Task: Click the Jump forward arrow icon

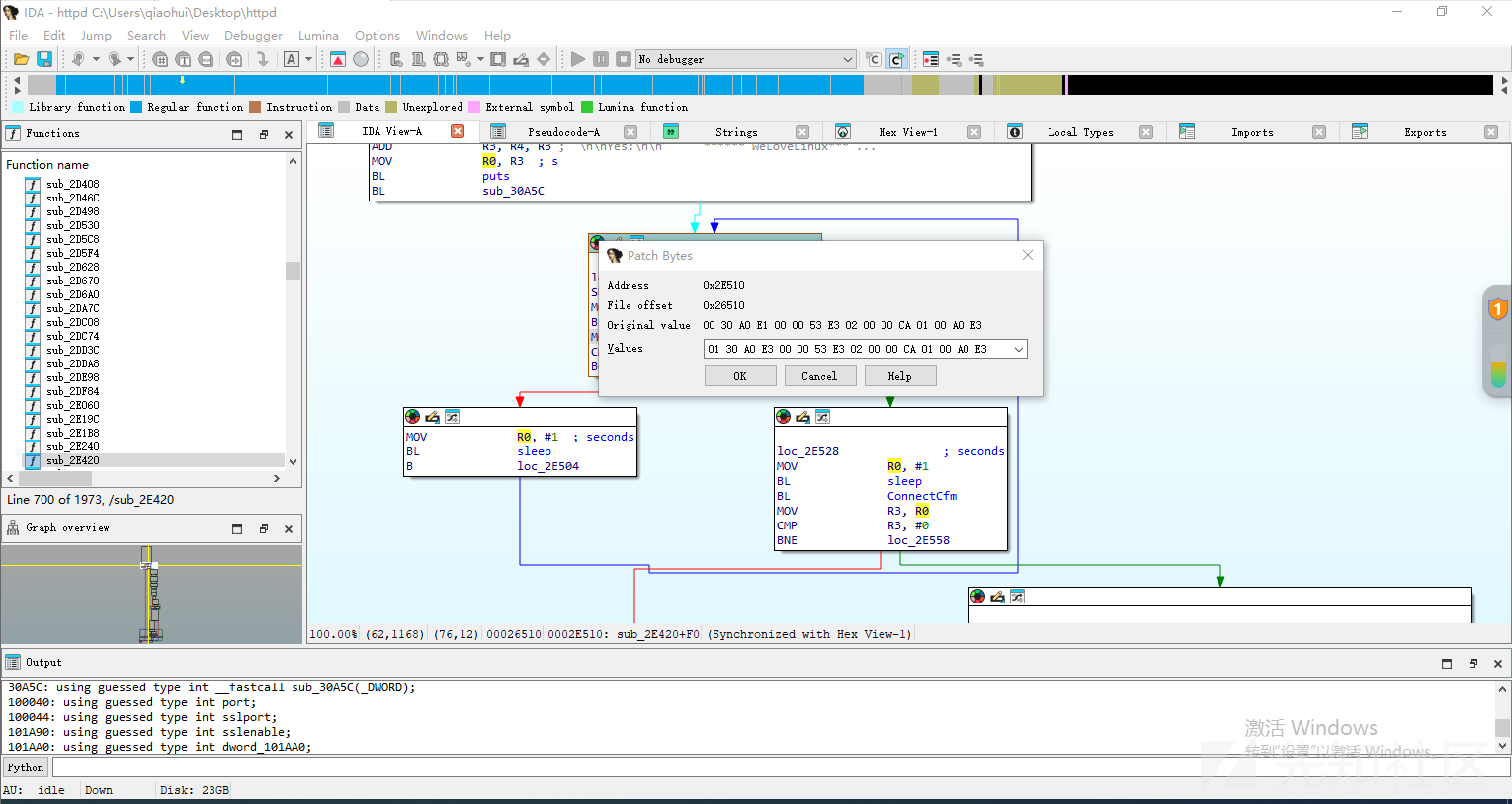Action: (x=115, y=59)
